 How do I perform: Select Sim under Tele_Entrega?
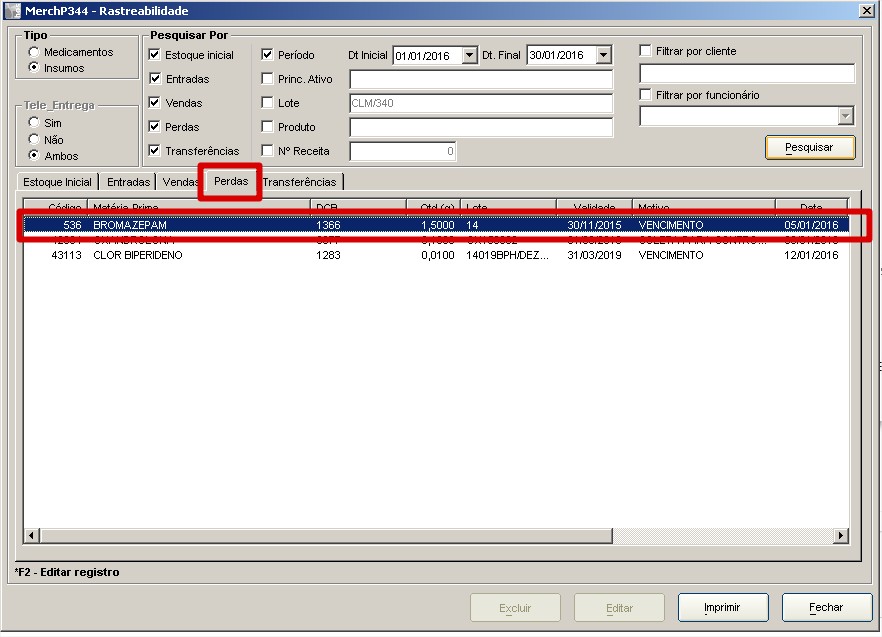(34, 123)
